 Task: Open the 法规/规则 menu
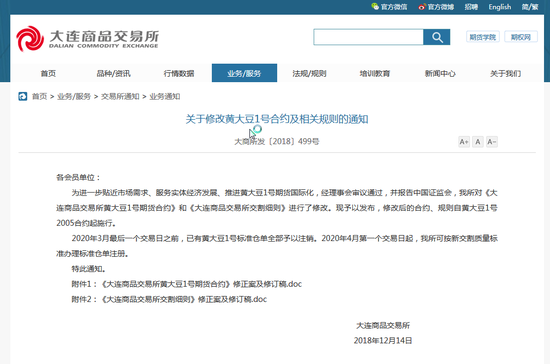tap(309, 73)
